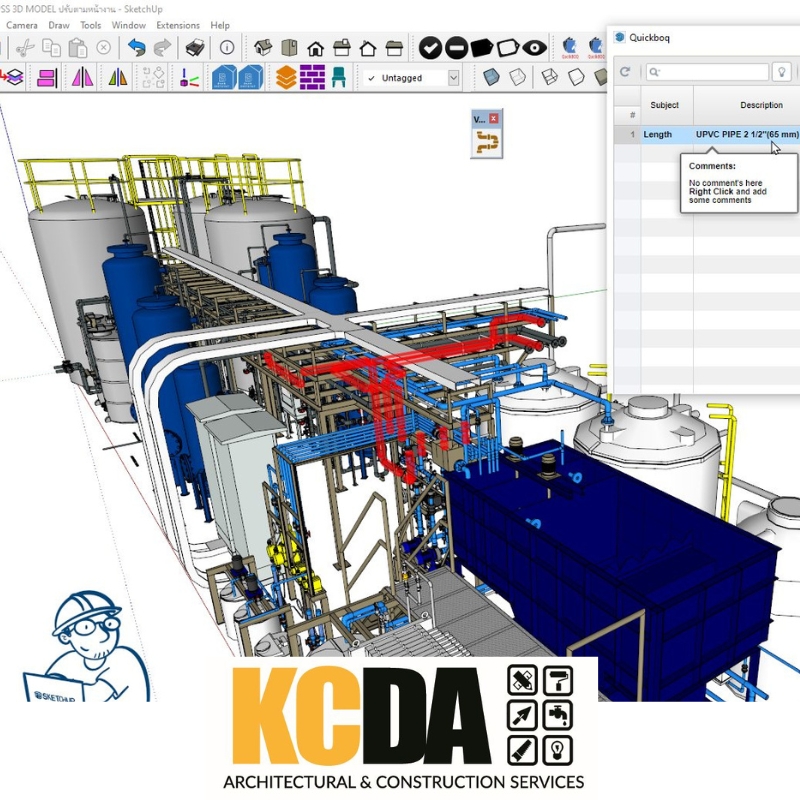Switch to the Front view house icon
800x800 pixels.
[316, 48]
